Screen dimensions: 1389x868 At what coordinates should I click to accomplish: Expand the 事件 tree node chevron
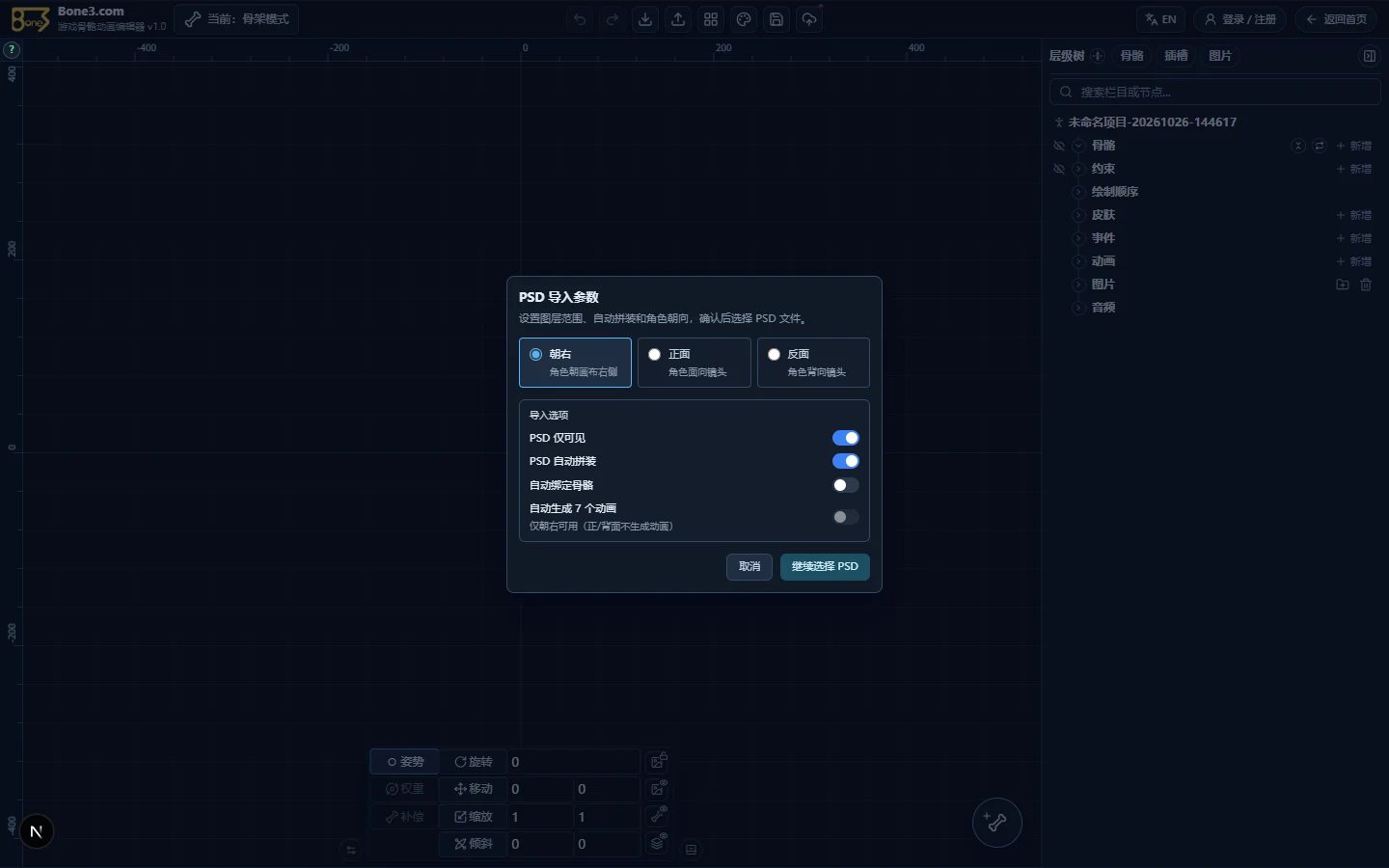1078,238
